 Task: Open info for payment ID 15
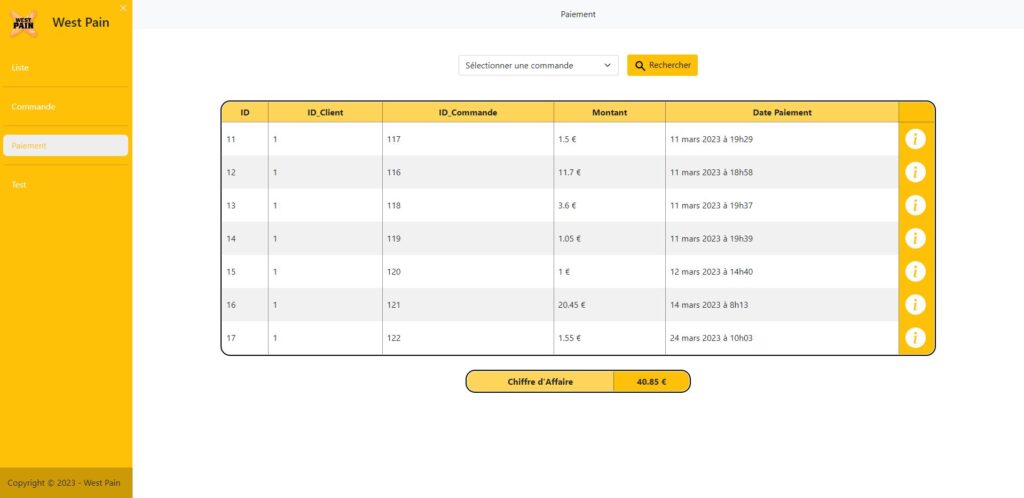915,272
